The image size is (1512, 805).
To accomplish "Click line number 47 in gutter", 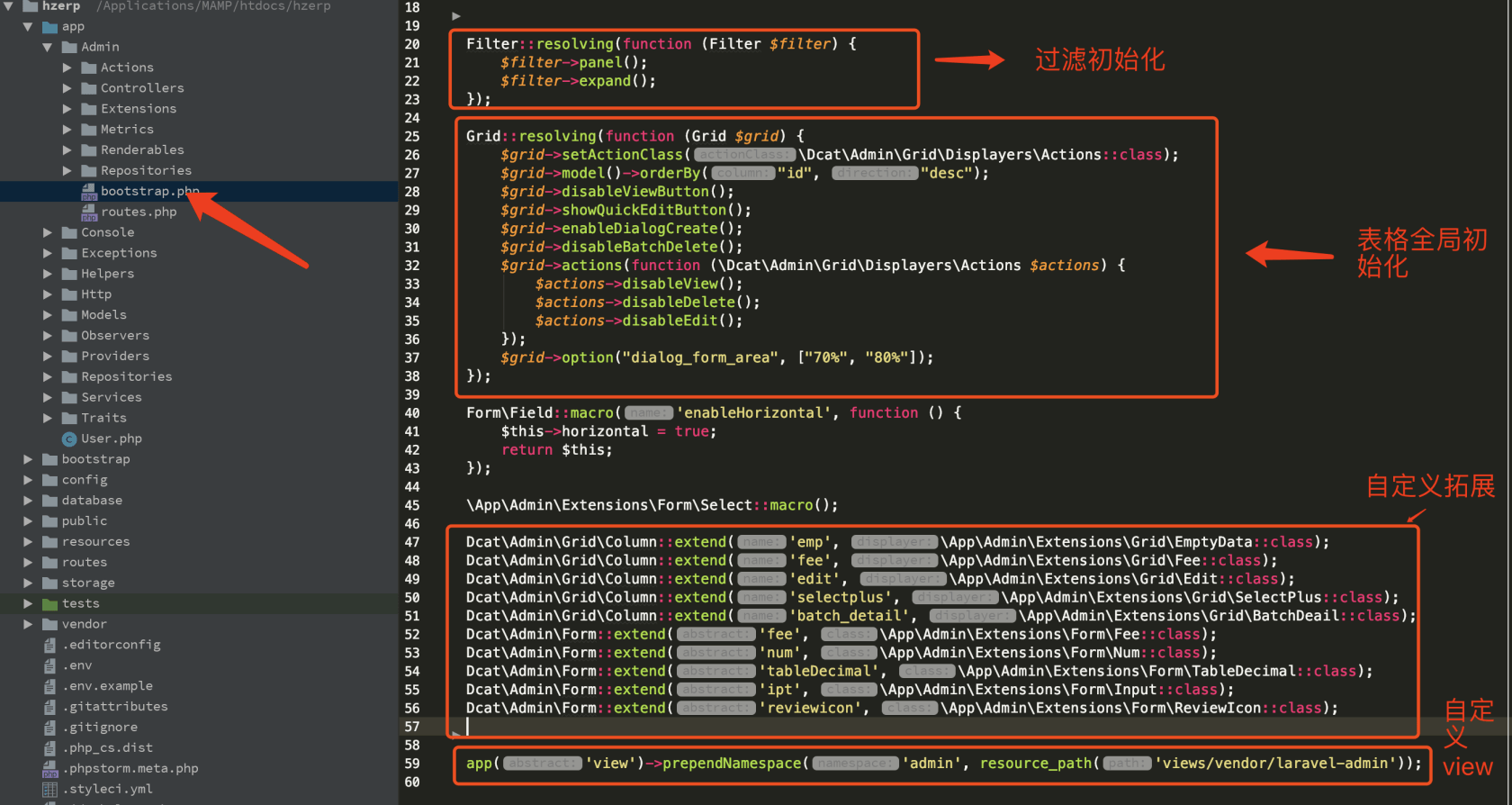I will pyautogui.click(x=412, y=542).
